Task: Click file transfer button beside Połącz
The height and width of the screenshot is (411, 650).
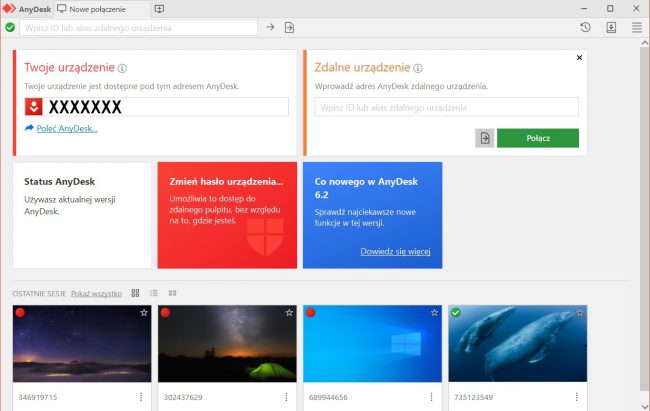Action: pyautogui.click(x=485, y=138)
